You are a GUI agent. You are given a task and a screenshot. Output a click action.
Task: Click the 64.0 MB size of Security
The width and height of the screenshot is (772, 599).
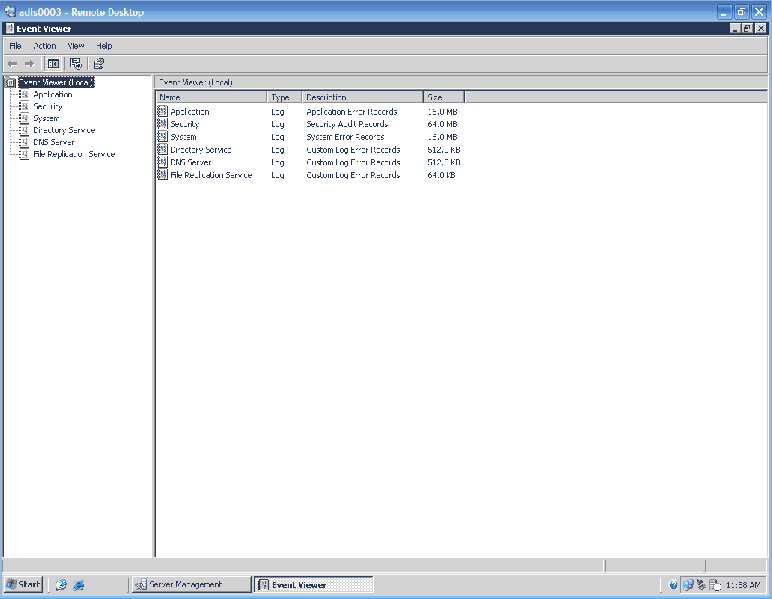[442, 124]
